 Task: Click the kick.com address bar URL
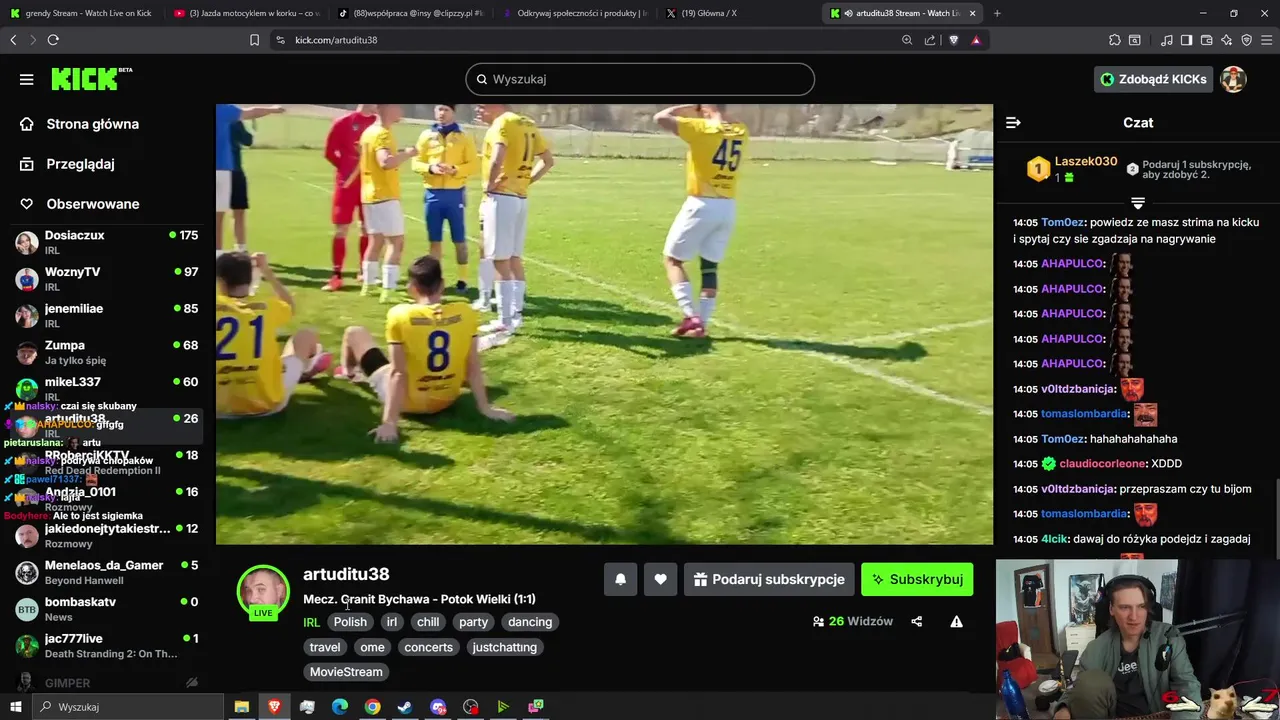(336, 40)
